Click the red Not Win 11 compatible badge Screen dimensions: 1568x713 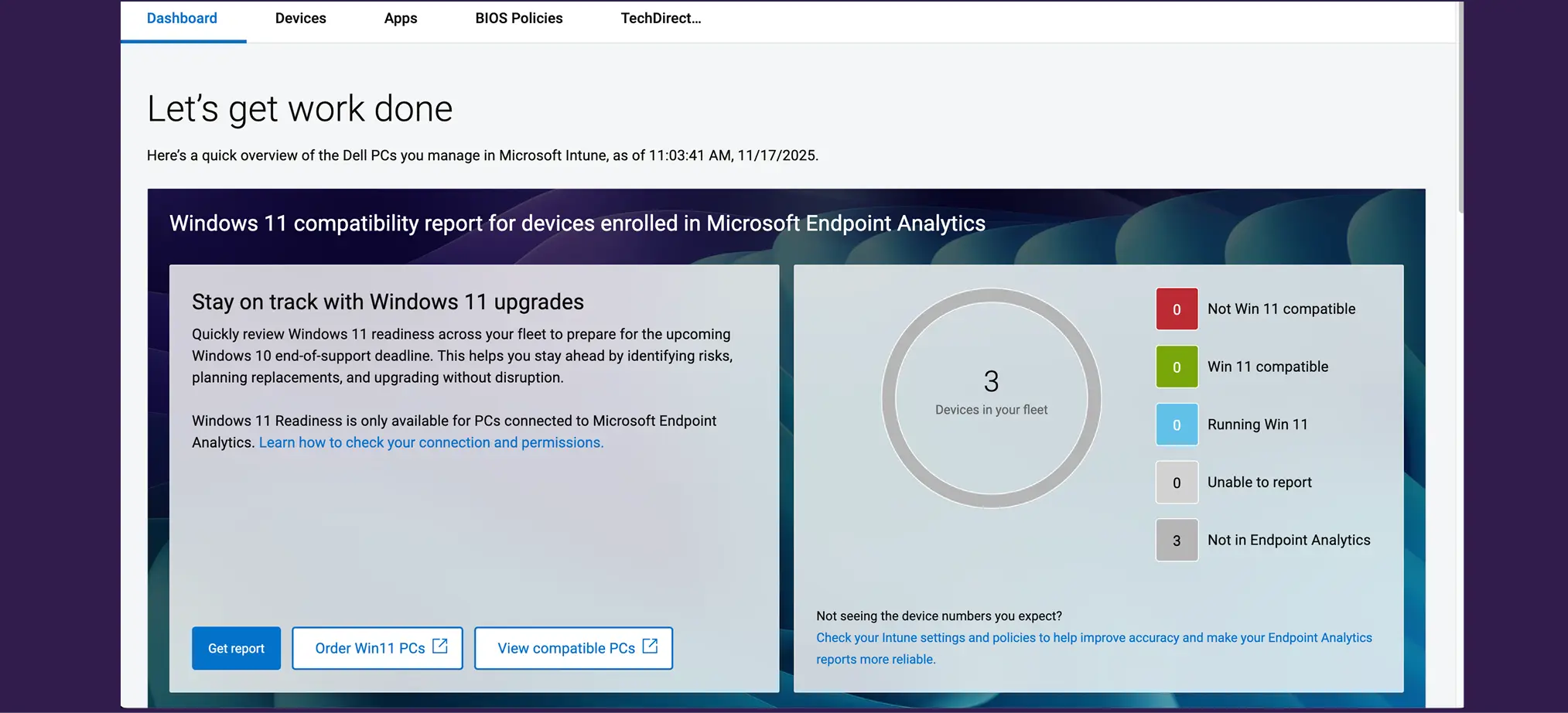1177,308
